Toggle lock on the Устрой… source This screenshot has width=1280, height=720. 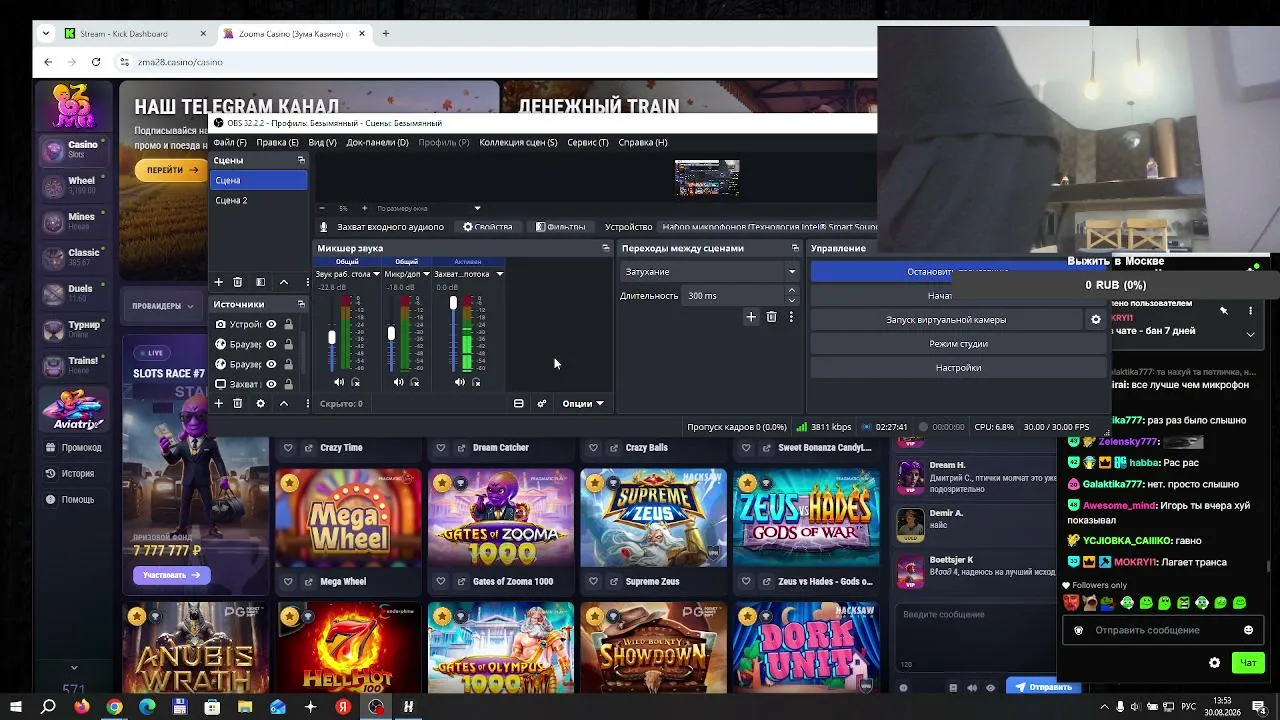coord(288,324)
